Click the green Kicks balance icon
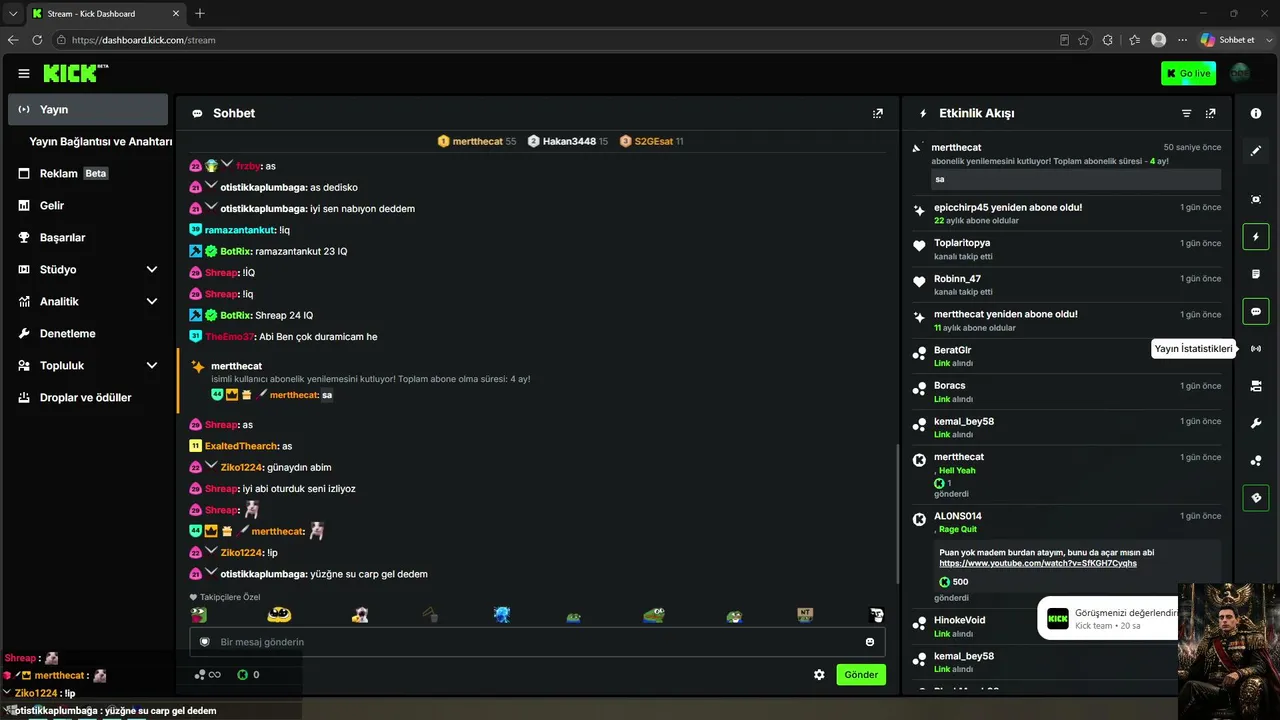This screenshot has height=720, width=1280. click(x=242, y=675)
